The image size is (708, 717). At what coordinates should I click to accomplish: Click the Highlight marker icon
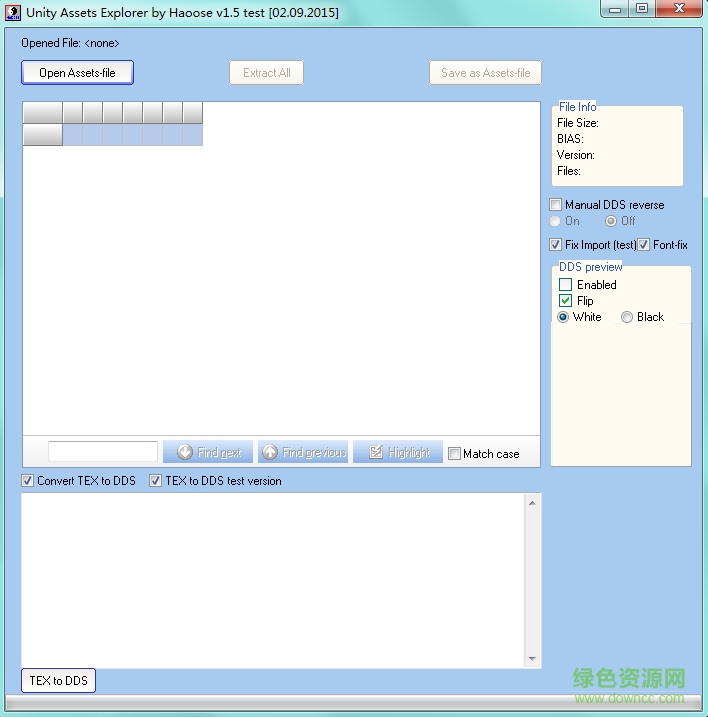pos(376,452)
